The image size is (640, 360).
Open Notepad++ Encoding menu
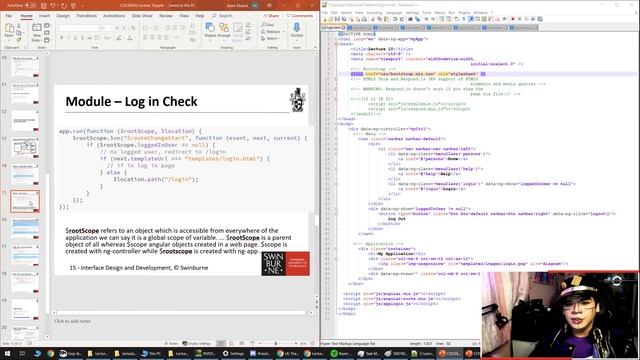pos(374,13)
